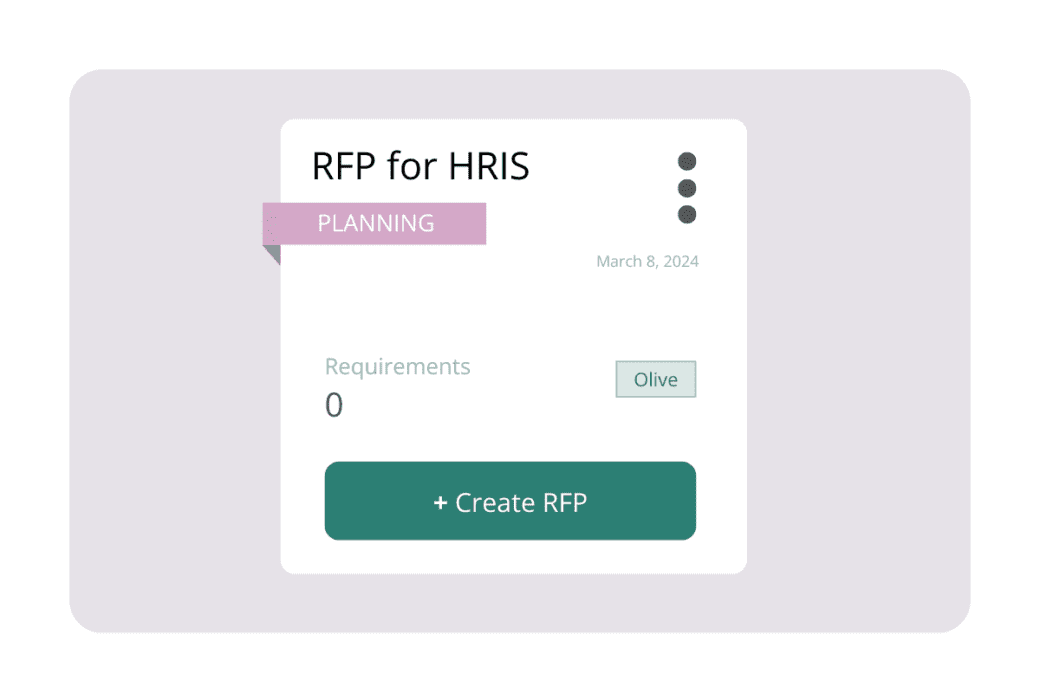The width and height of the screenshot is (1040, 693).
Task: Open the March 8, 2024 date picker
Action: [x=647, y=261]
